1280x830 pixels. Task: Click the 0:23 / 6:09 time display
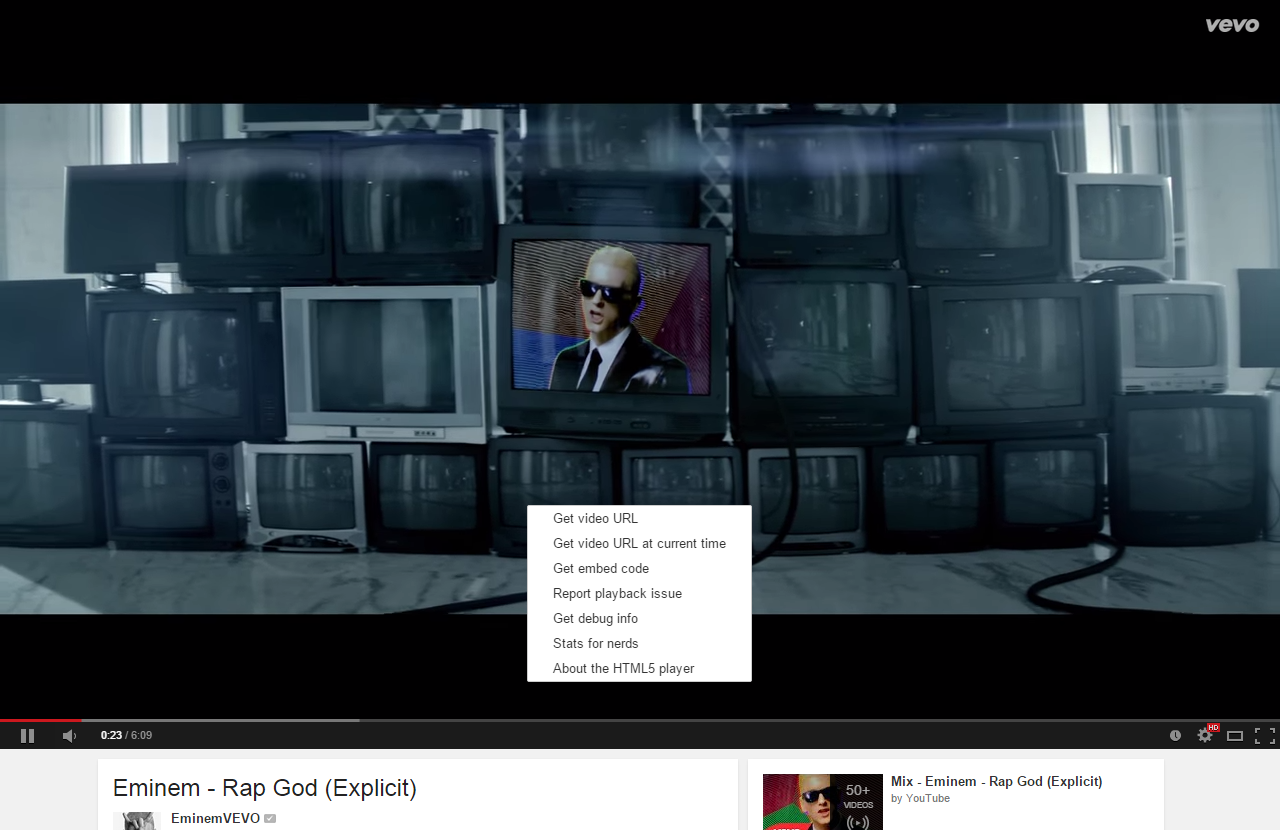tap(126, 736)
